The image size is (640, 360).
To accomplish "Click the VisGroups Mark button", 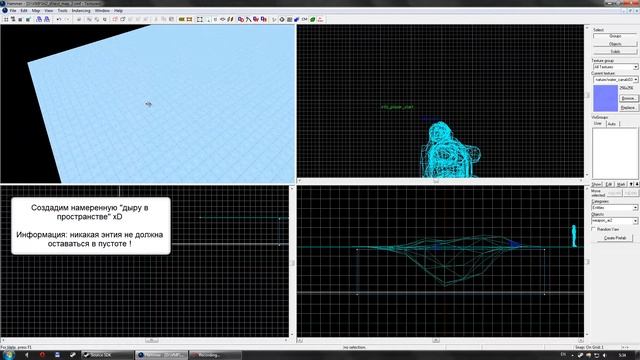I will click(621, 184).
